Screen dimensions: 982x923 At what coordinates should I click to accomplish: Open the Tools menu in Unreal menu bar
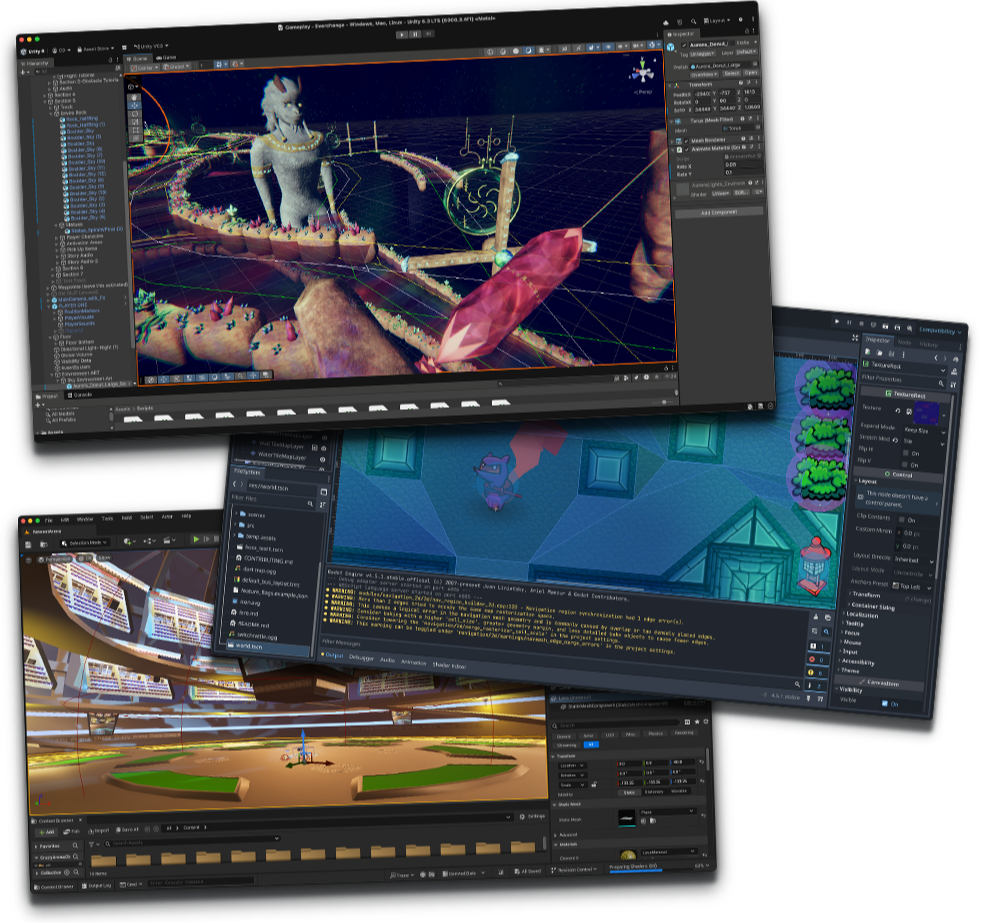pyautogui.click(x=108, y=518)
